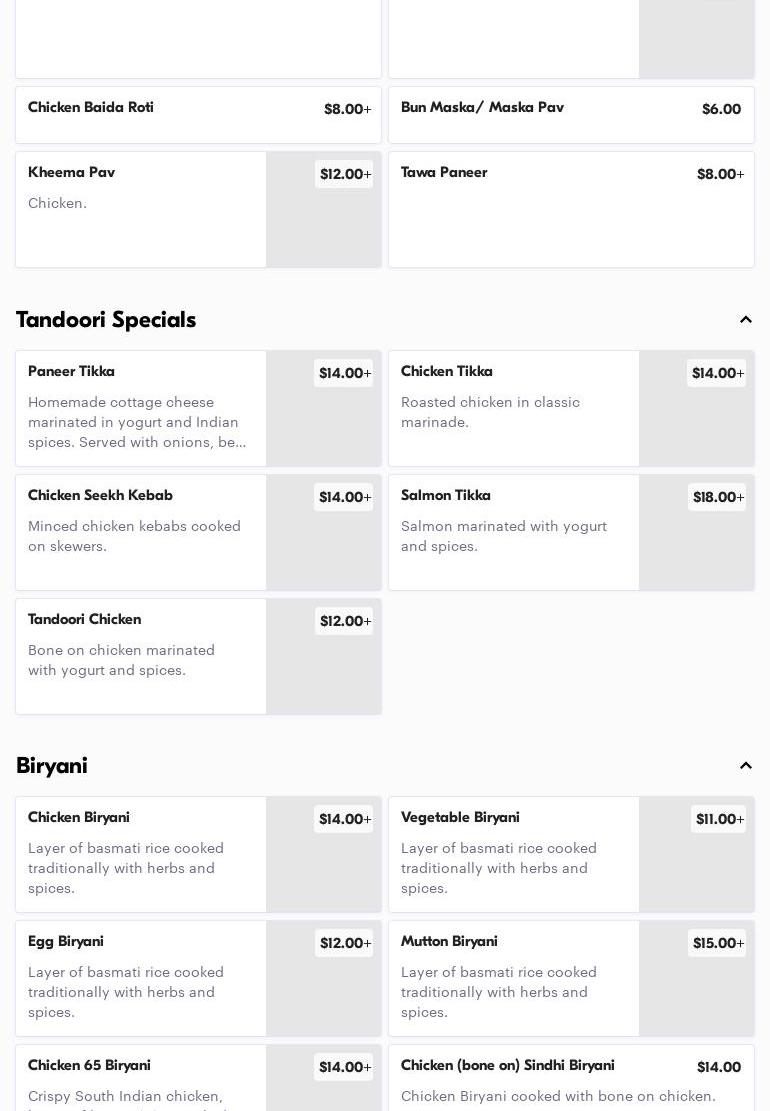
Task: Click the Mutton Biryani $15.00 price
Action: 717,943
